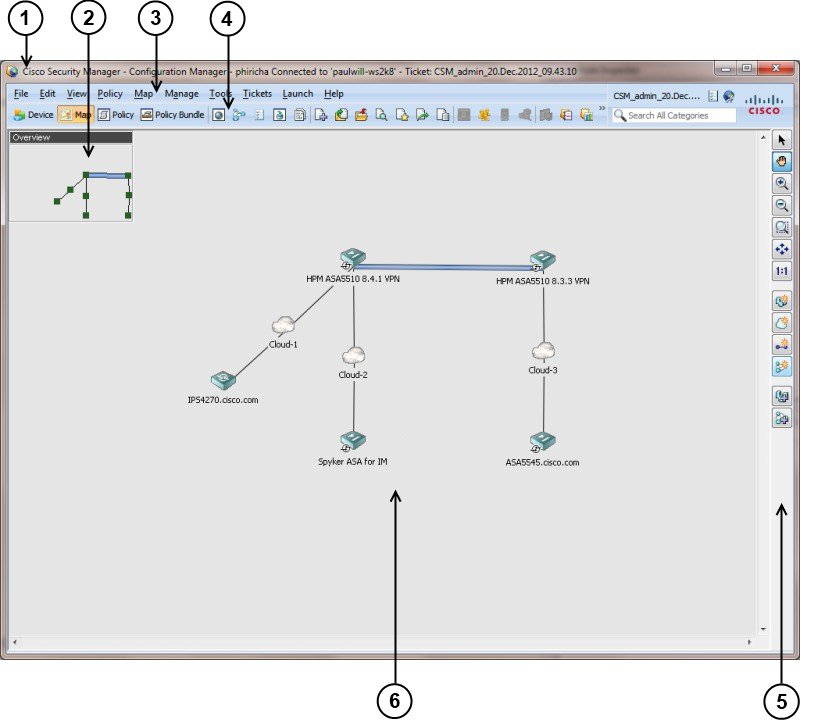Click the vertical scrollbar down arrow

tap(763, 629)
